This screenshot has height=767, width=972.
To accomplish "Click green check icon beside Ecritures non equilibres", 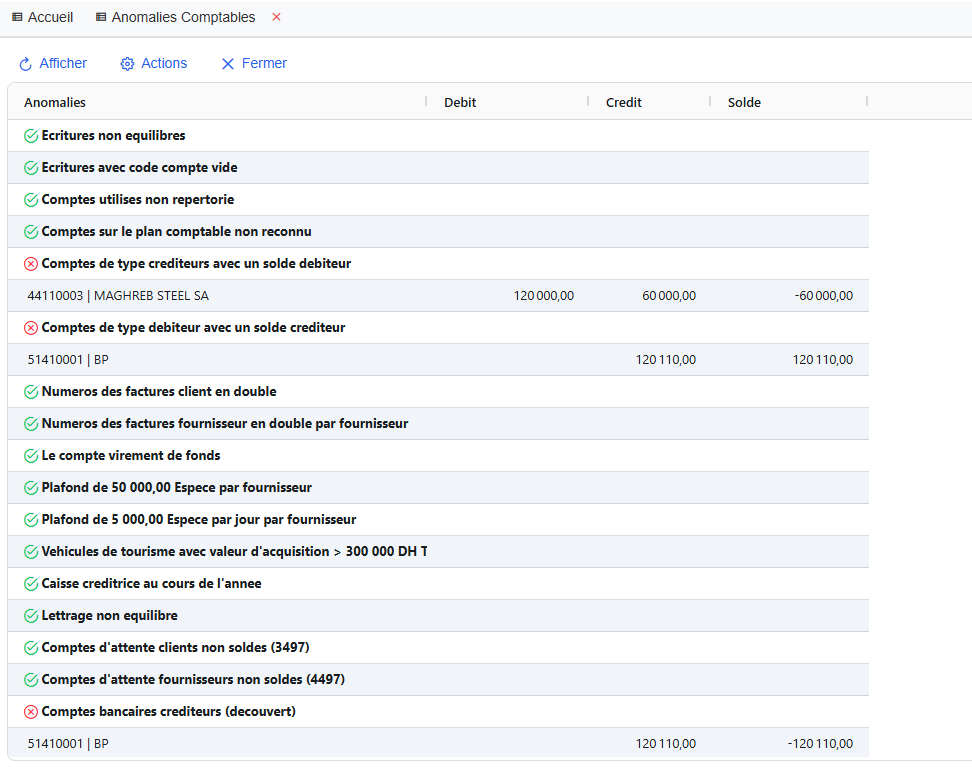I will 31,136.
